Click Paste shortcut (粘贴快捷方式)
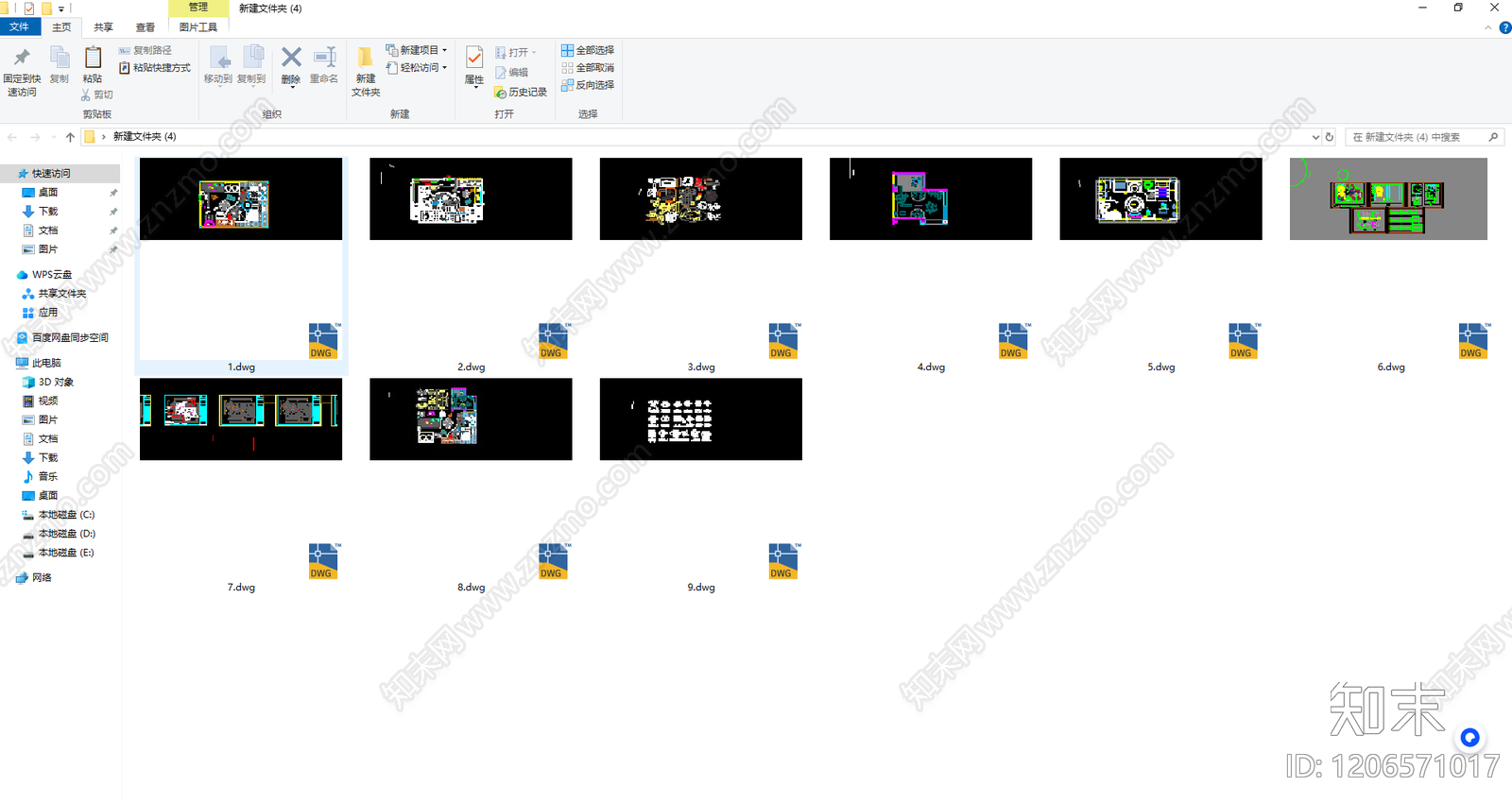The width and height of the screenshot is (1512, 803). tap(155, 68)
